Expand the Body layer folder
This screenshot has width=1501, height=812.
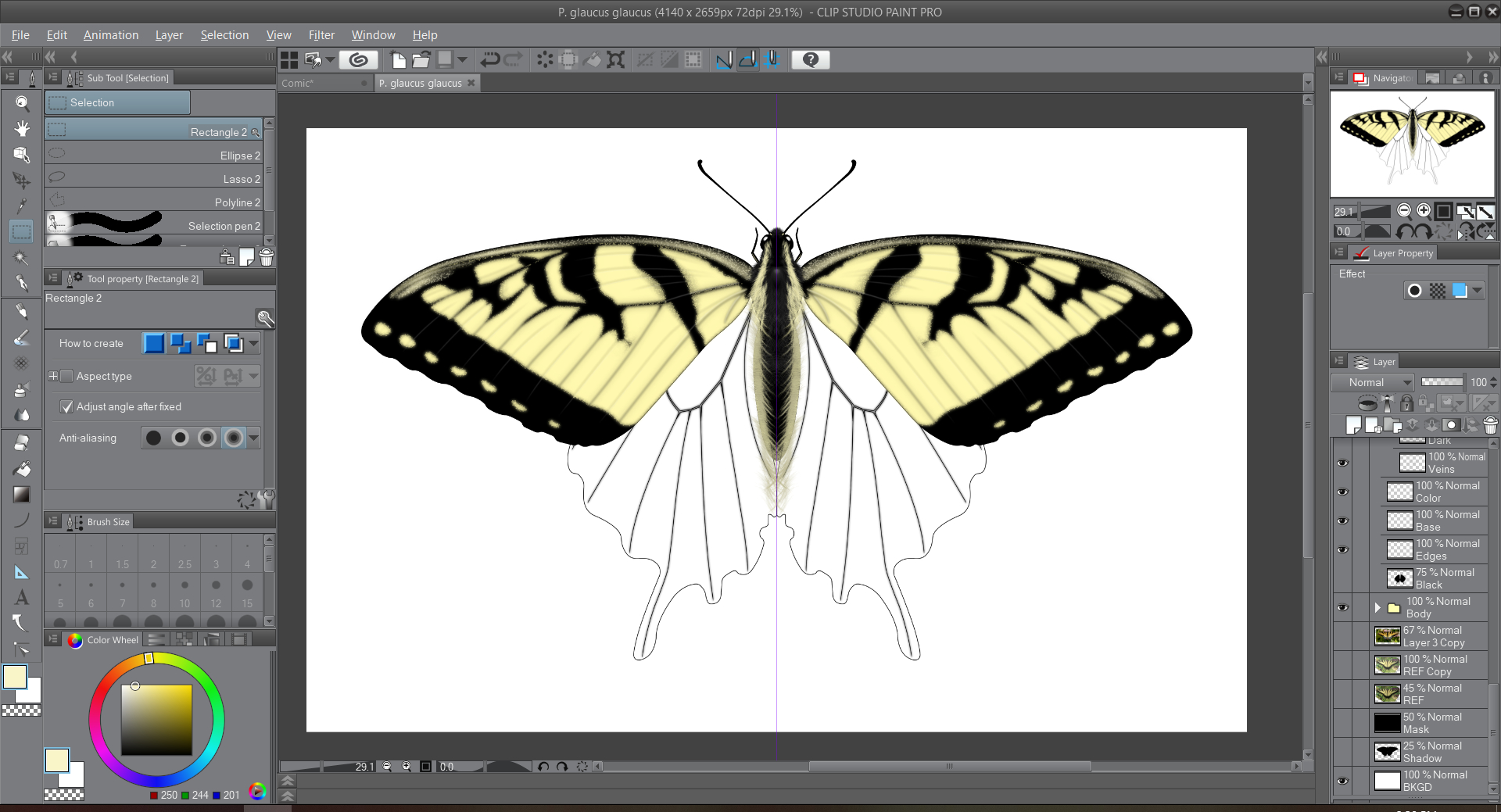[x=1377, y=607]
